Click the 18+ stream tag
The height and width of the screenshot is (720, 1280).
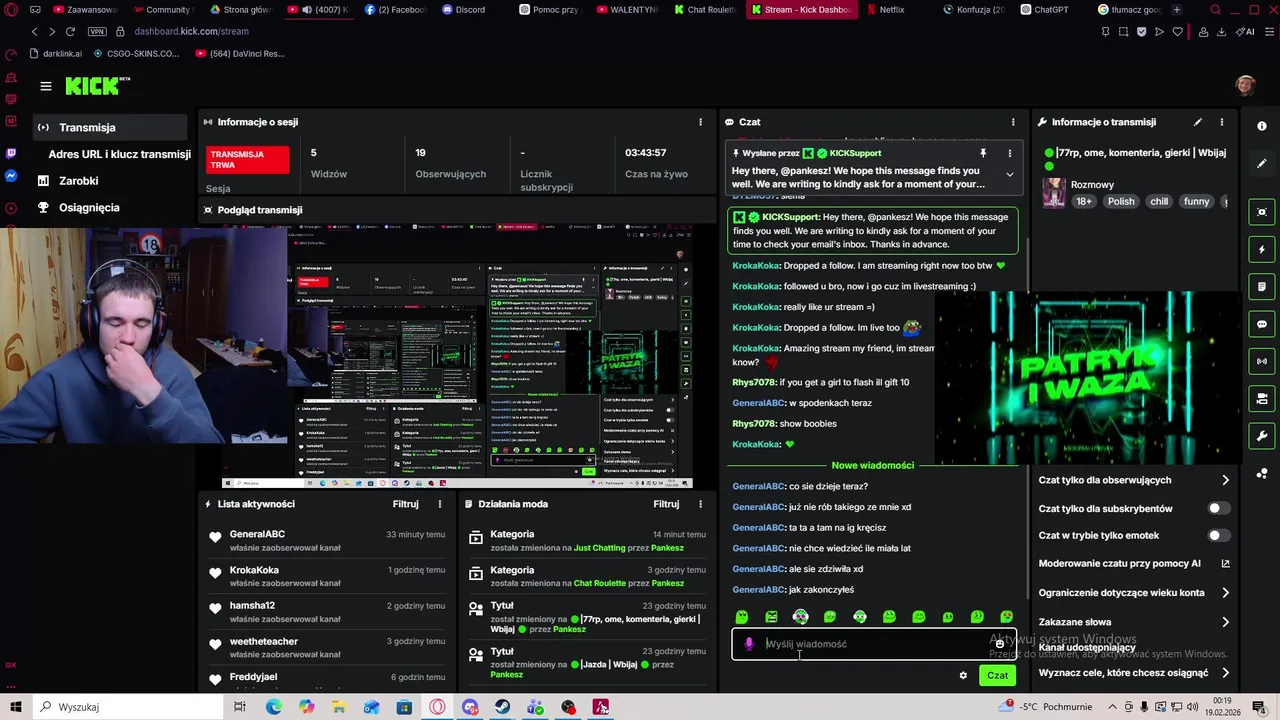(x=1084, y=201)
